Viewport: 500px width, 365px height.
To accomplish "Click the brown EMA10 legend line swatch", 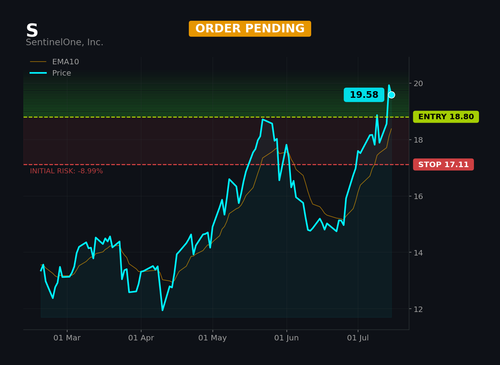I will 38,62.
